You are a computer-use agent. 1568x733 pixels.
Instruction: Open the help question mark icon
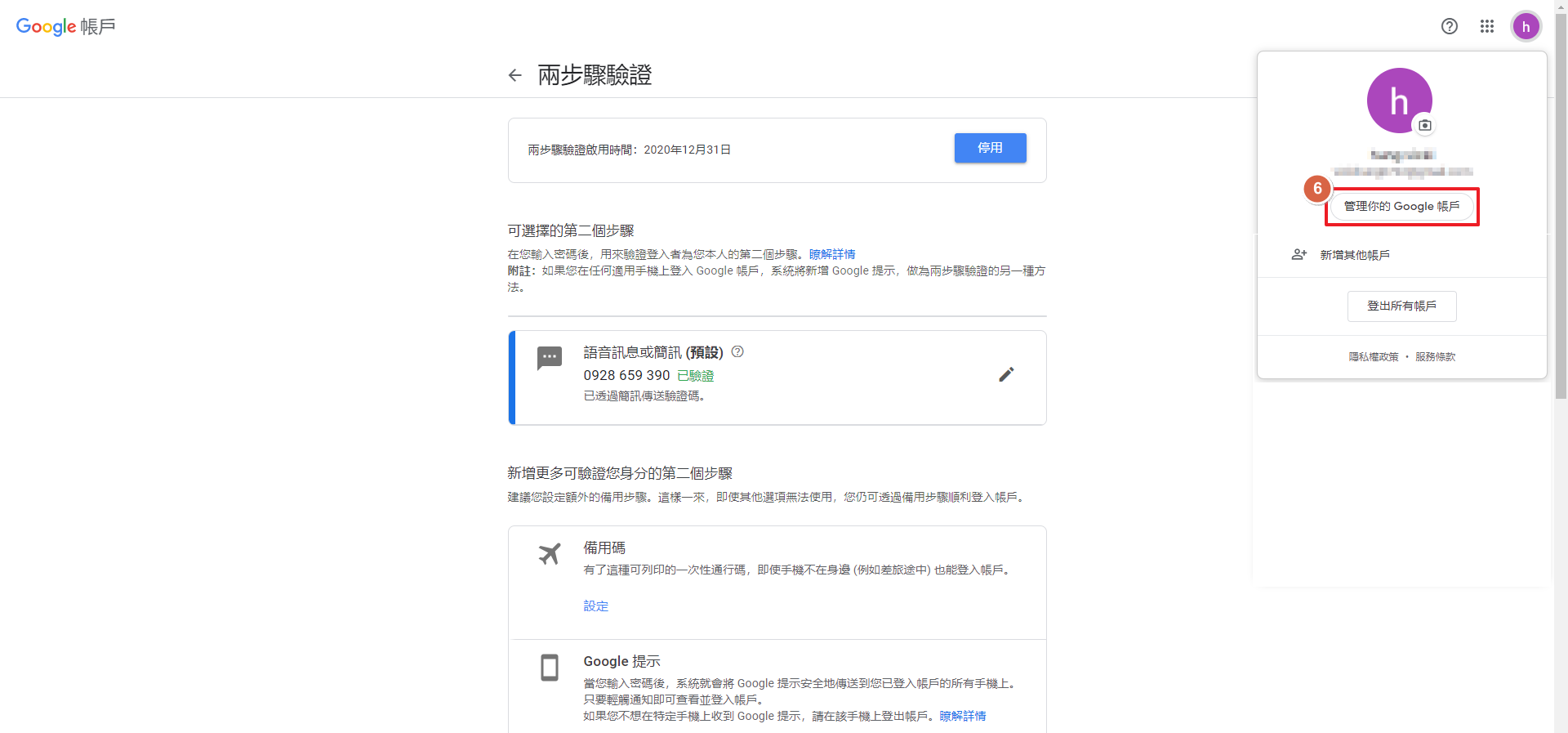coord(1449,26)
